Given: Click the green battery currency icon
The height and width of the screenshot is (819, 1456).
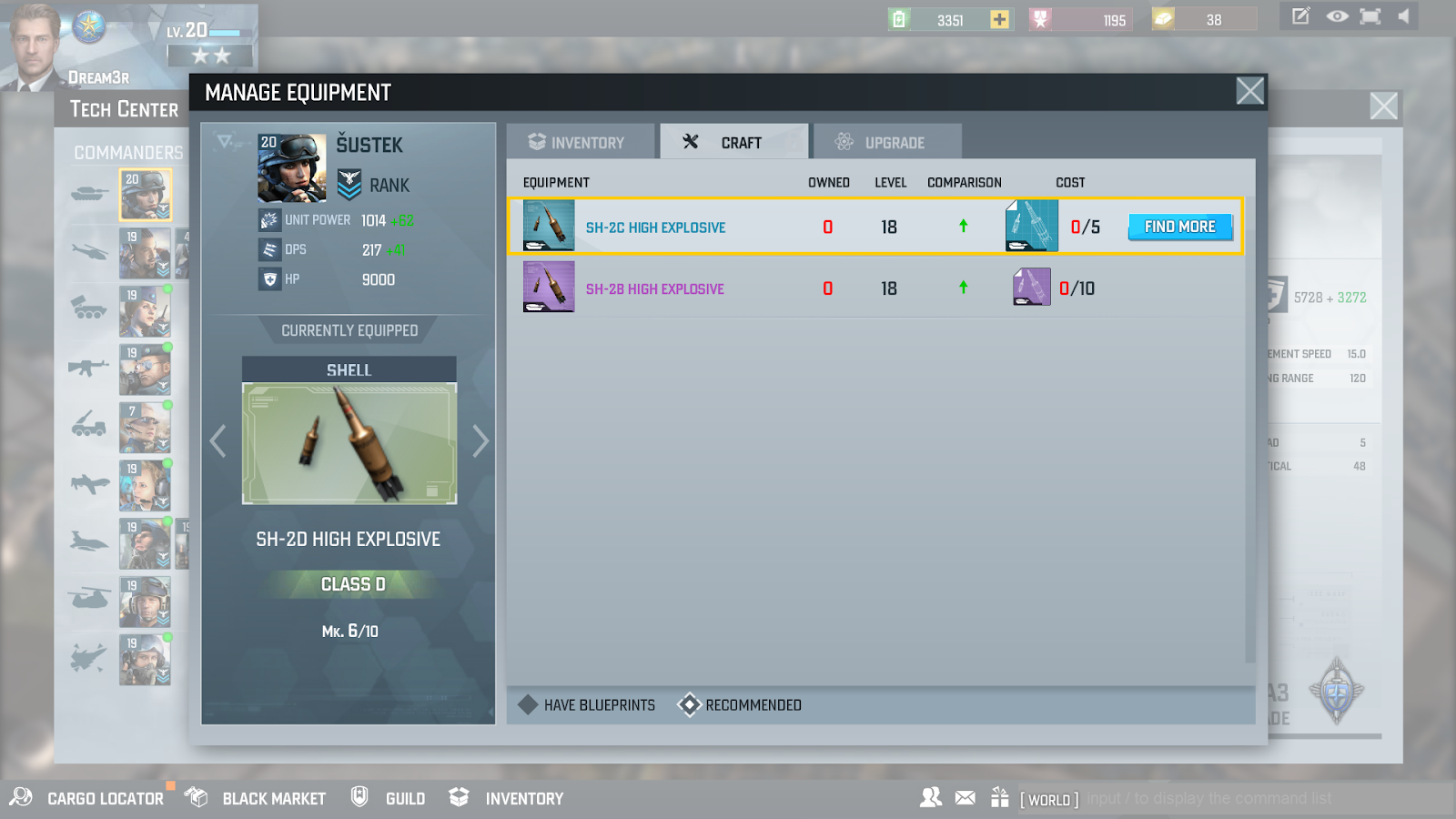Looking at the screenshot, I should [899, 19].
